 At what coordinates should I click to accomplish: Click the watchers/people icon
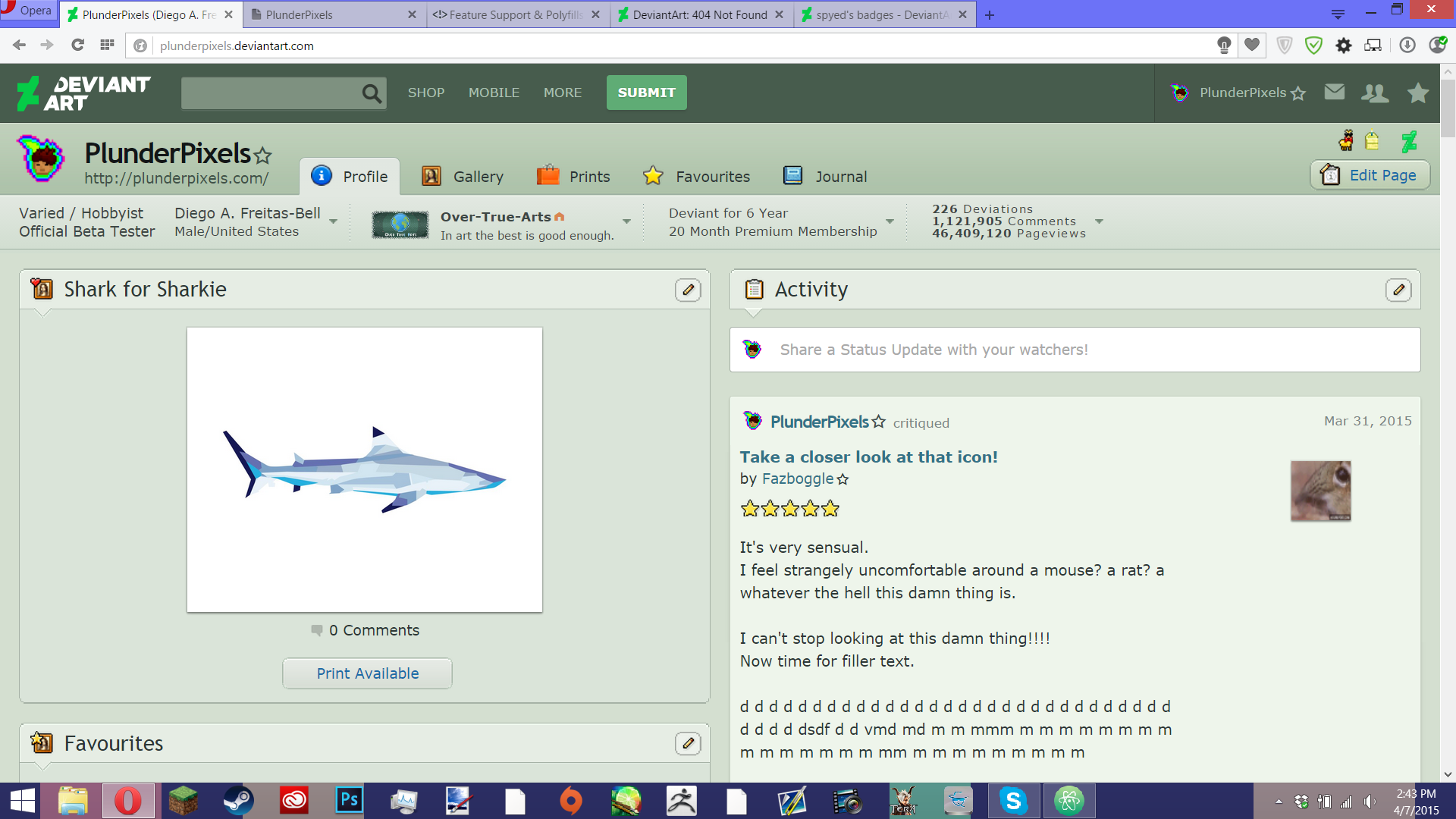[x=1376, y=92]
